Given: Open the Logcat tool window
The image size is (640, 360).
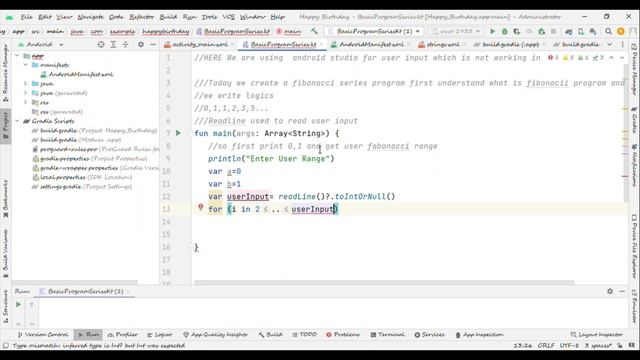Looking at the screenshot, I should (x=159, y=334).
